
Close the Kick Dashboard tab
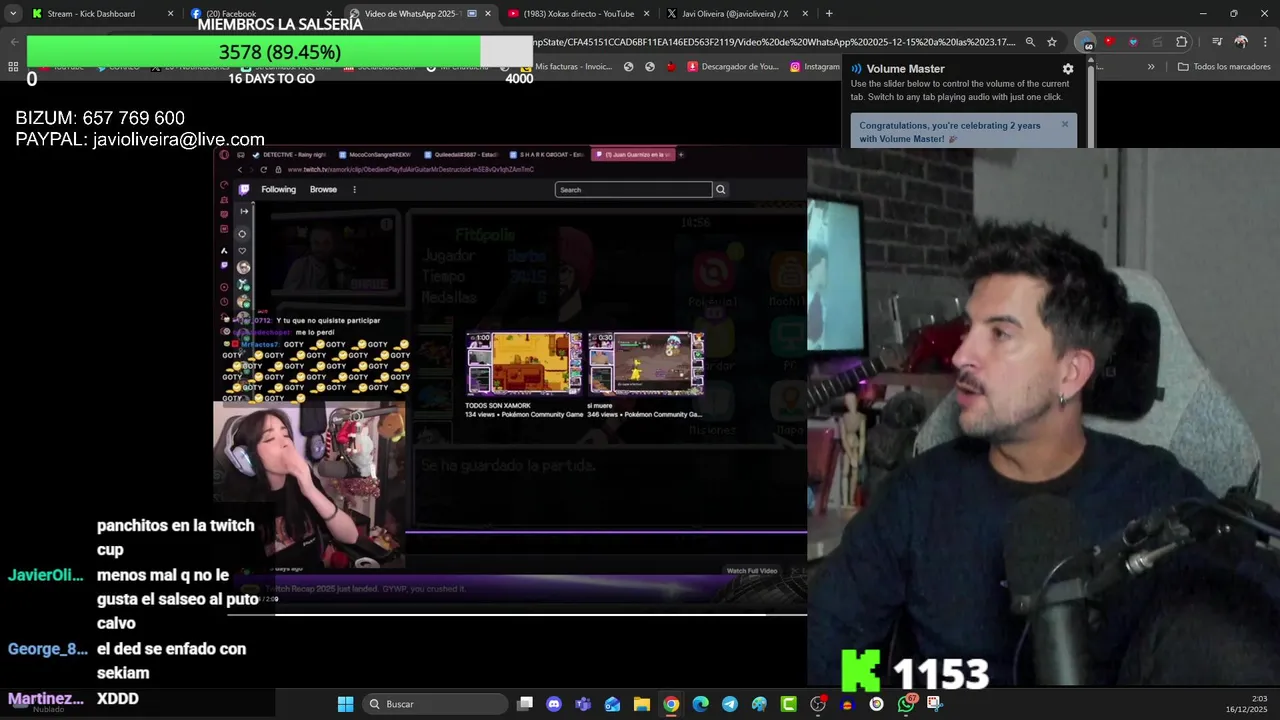pos(170,14)
